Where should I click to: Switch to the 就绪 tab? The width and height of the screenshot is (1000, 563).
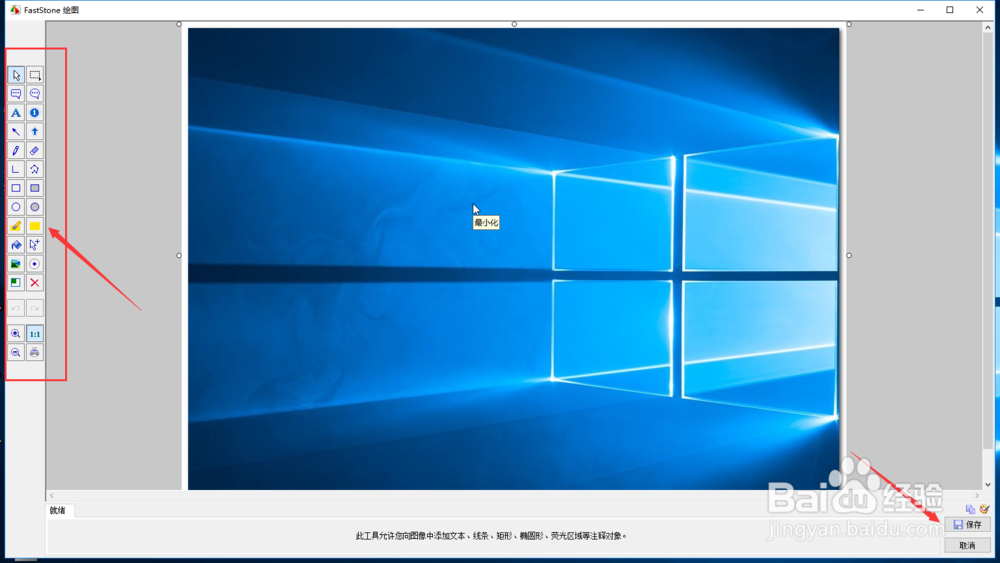tap(58, 510)
